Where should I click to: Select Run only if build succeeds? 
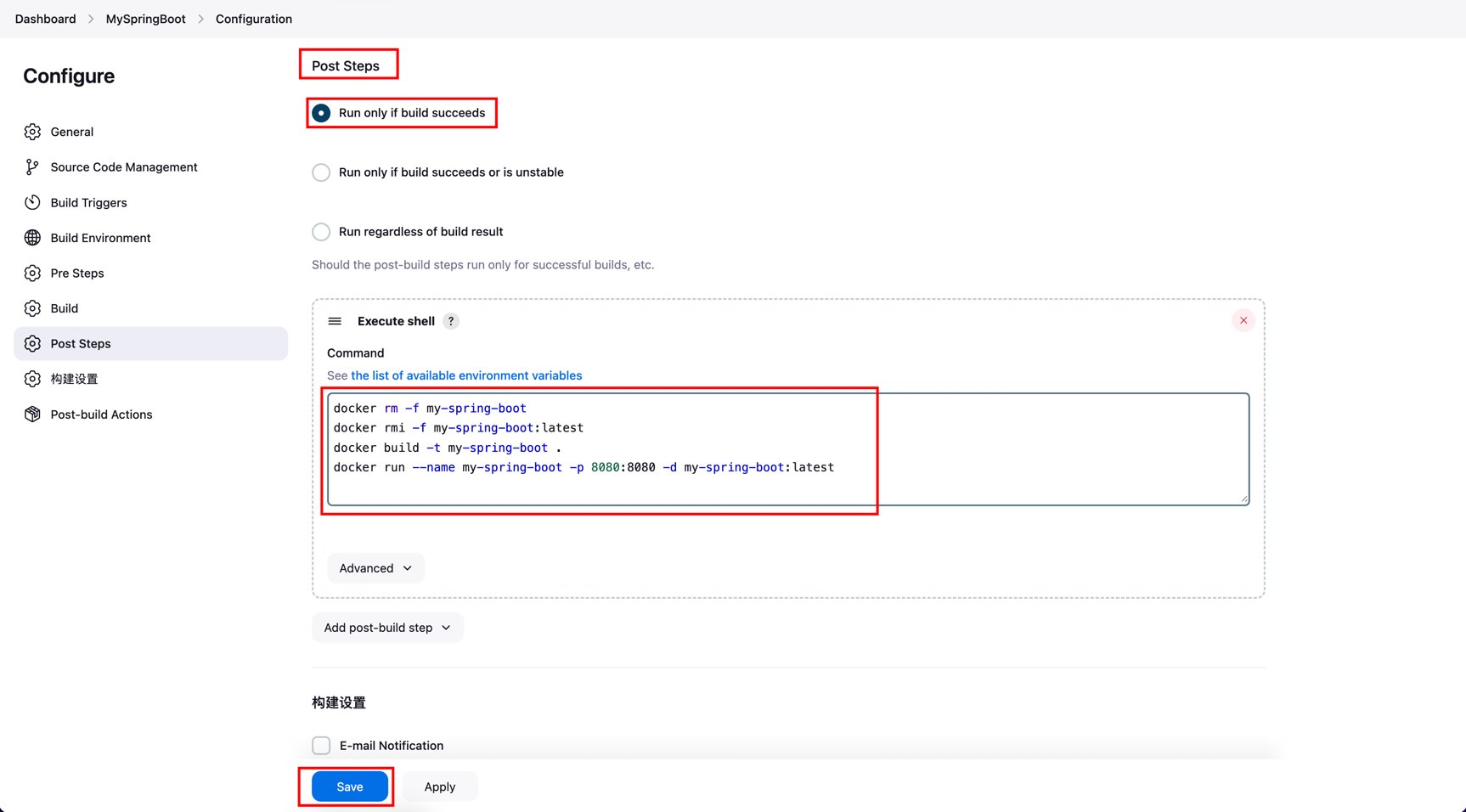pos(321,113)
